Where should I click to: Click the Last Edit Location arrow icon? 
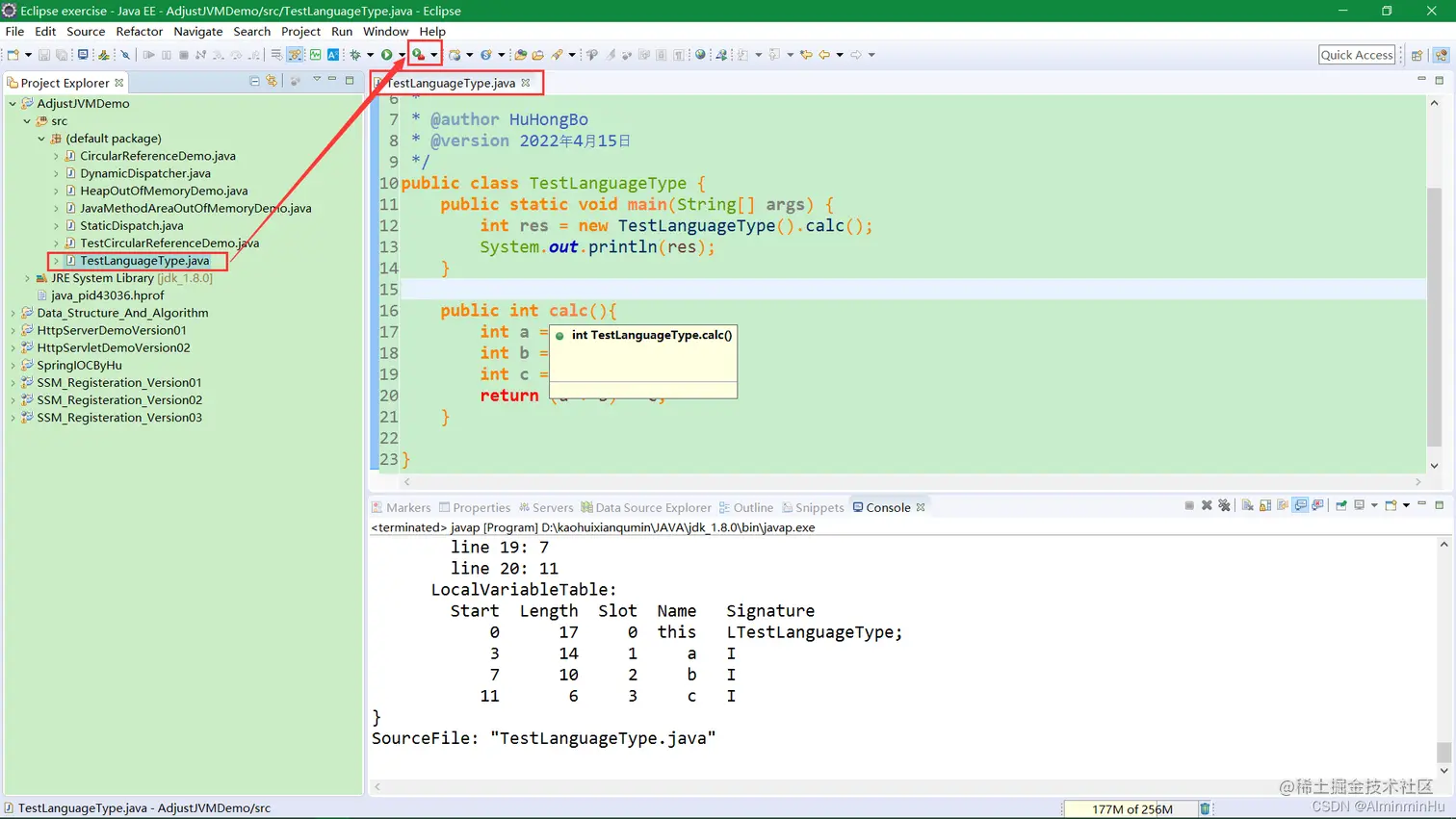point(806,55)
